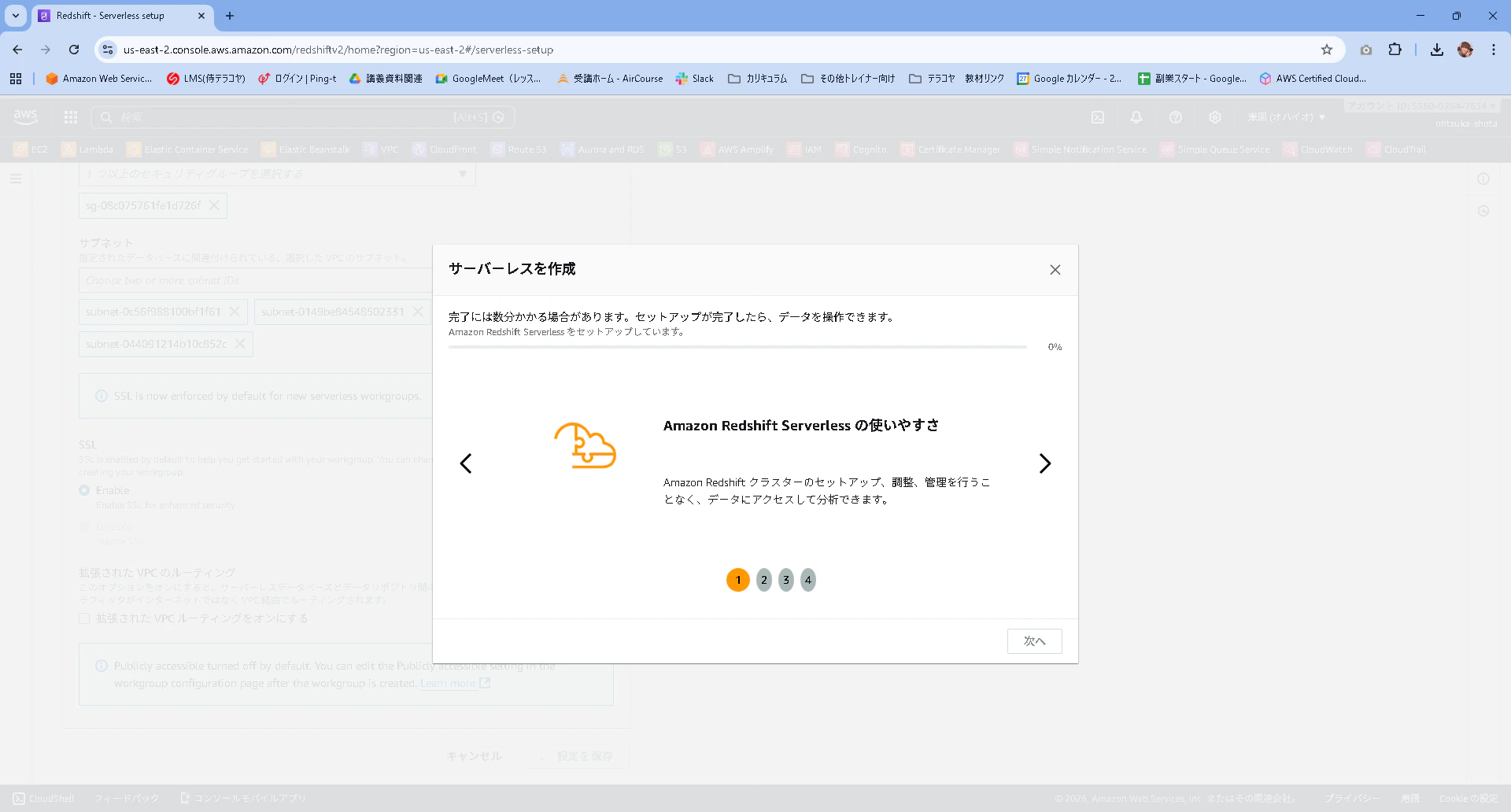Open Cookie の設定 in footer
The height and width of the screenshot is (812, 1511).
tap(1469, 798)
